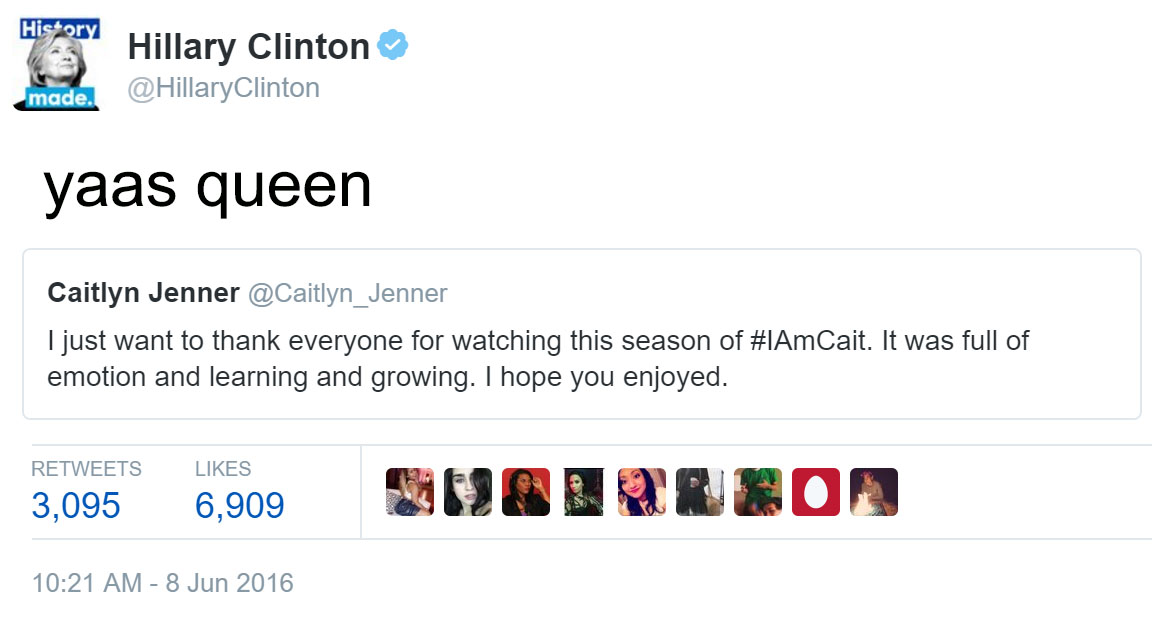Viewport: 1158px width, 633px height.
Task: View the 3,095 retweets list
Action: [x=76, y=505]
